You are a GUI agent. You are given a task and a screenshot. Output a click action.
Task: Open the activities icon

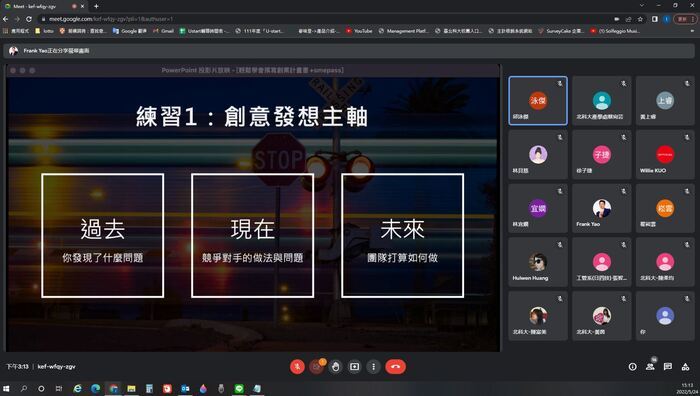click(685, 367)
